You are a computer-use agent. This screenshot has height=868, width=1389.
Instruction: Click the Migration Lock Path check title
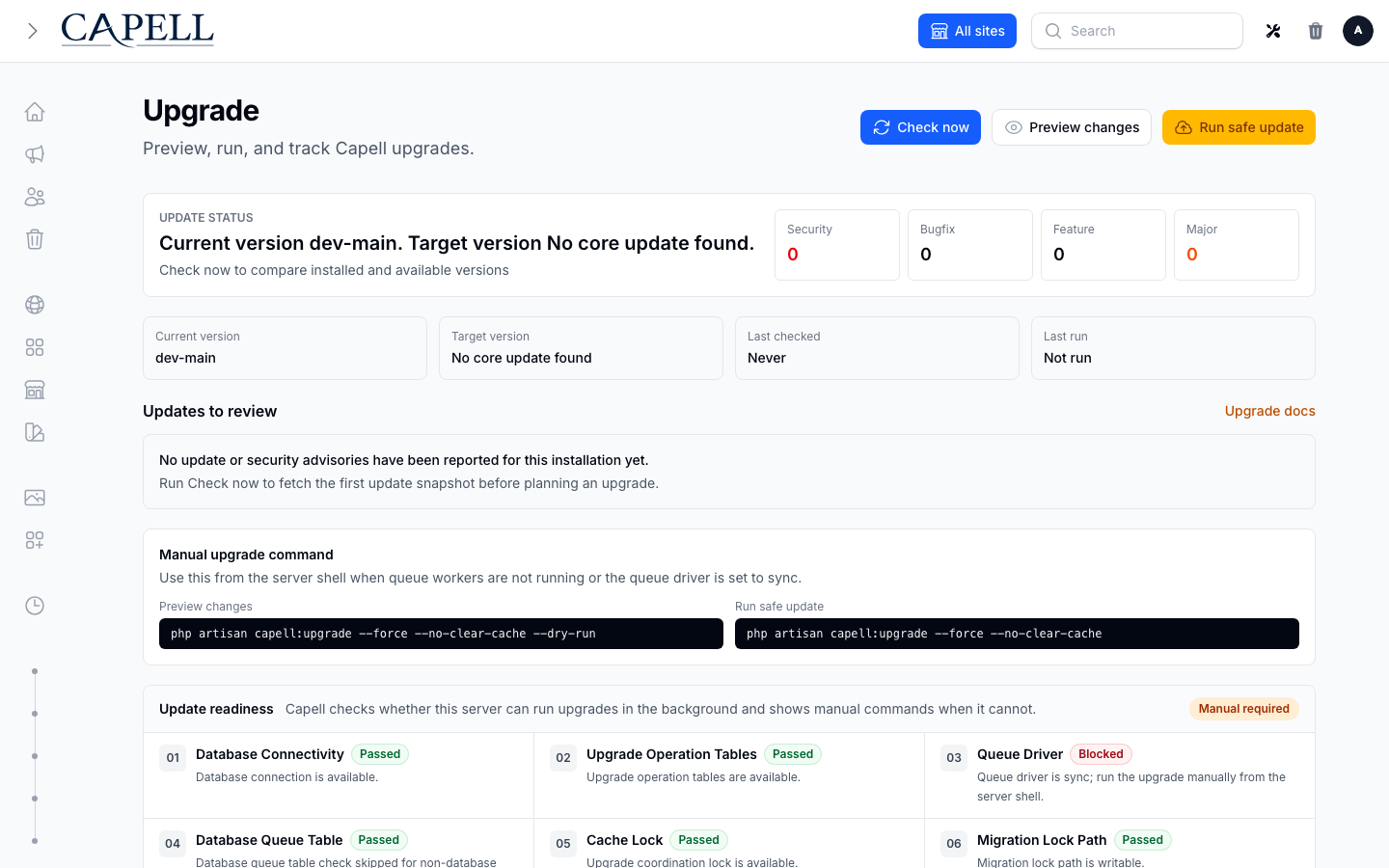tap(1042, 840)
